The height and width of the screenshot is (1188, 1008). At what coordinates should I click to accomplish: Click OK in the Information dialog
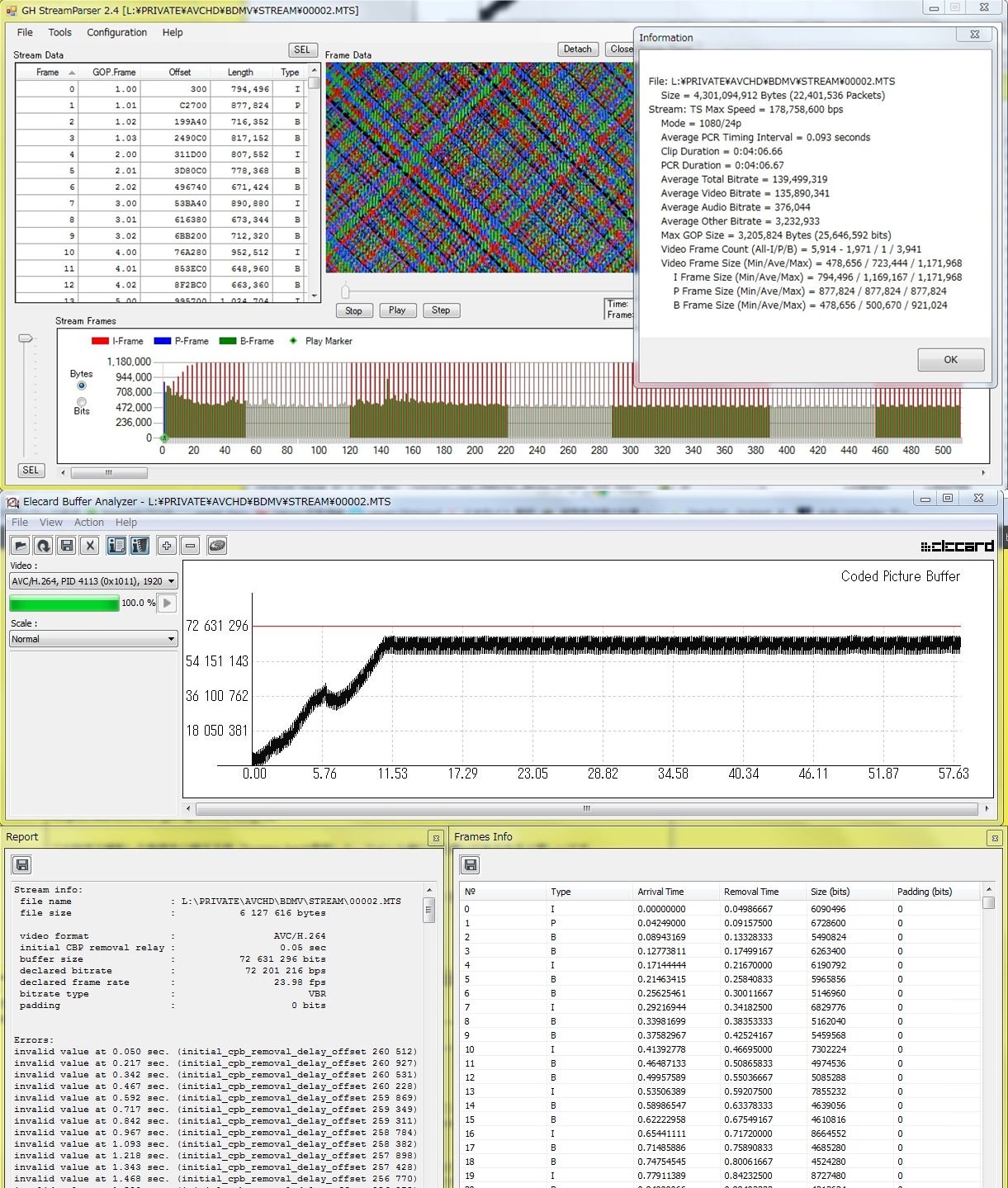pyautogui.click(x=950, y=360)
